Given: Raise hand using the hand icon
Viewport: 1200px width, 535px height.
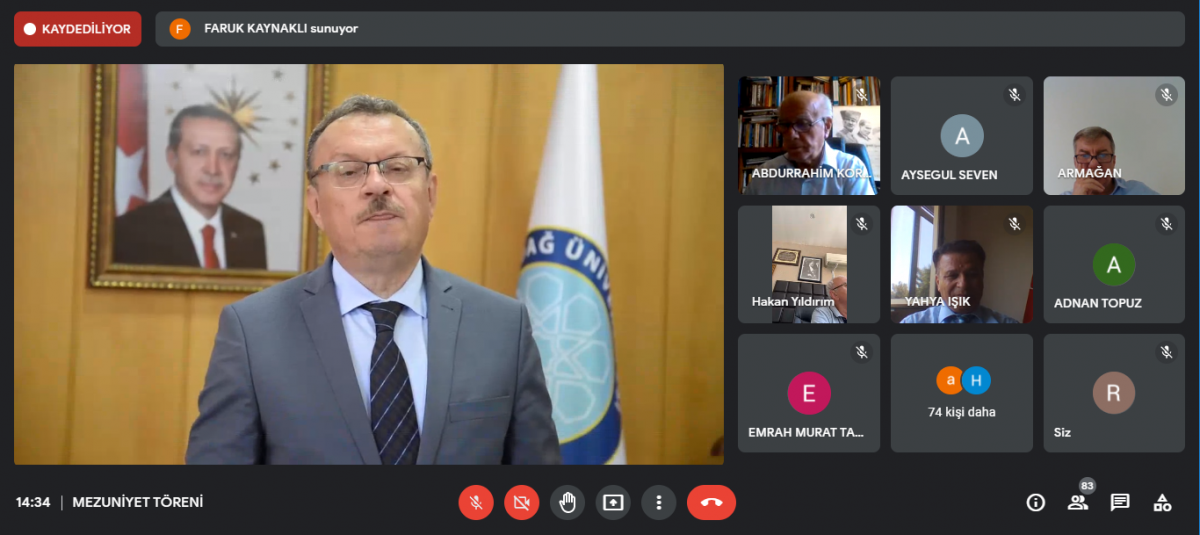Looking at the screenshot, I should (x=567, y=502).
